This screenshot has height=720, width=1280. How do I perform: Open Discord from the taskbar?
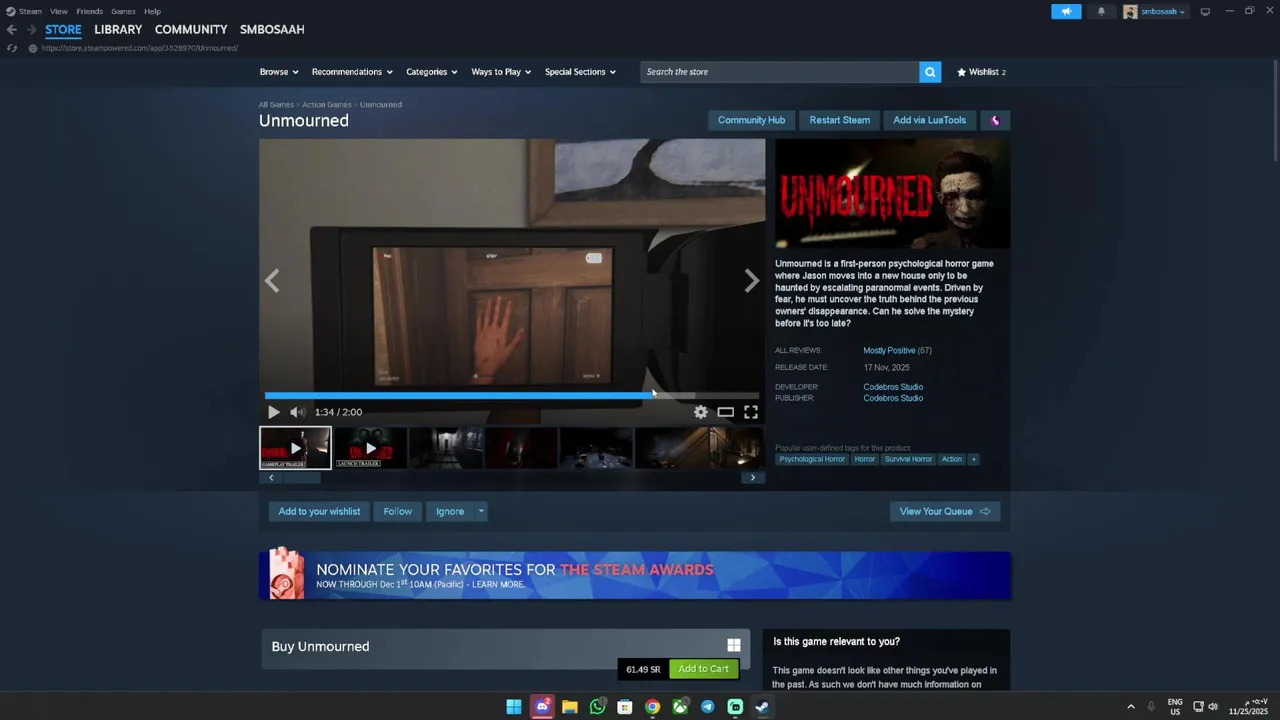coord(542,707)
